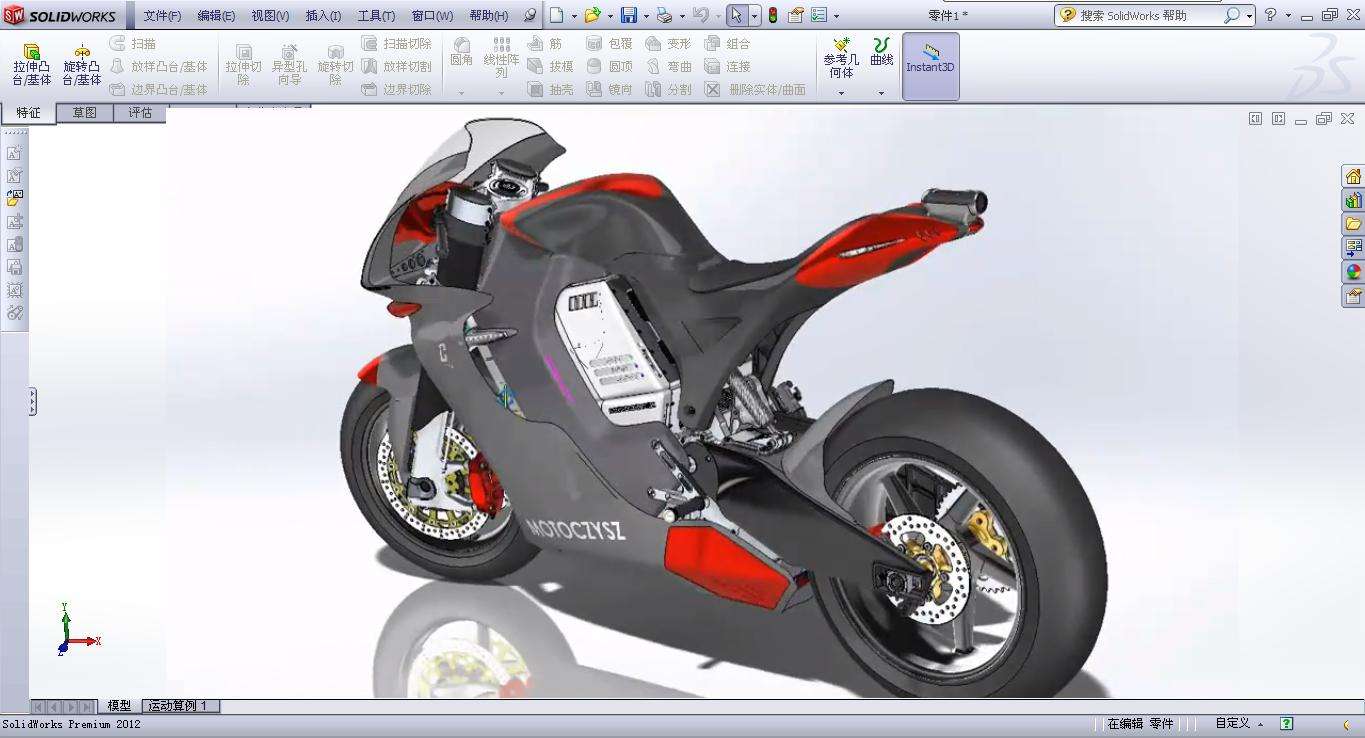Click the 拉伸切除 extruded cut tool

click(243, 64)
